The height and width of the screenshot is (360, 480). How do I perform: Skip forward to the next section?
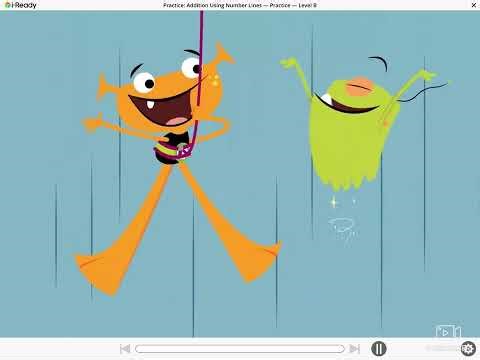click(x=355, y=349)
